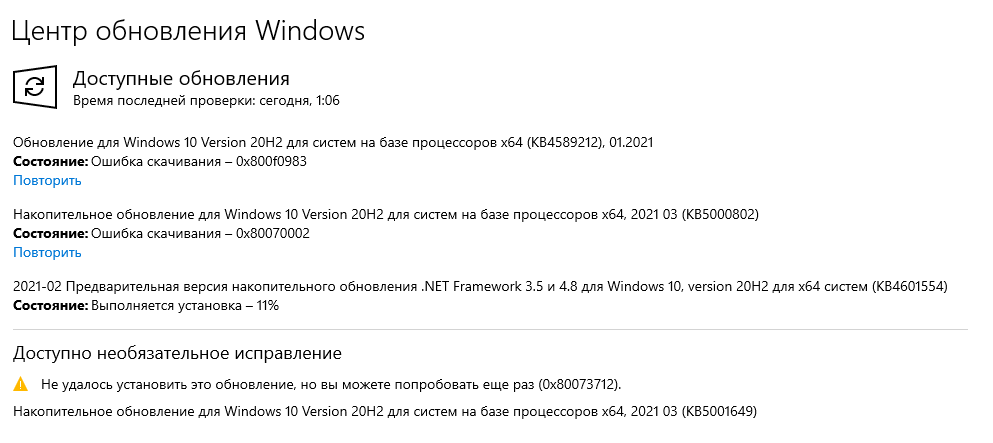Click the "Центр обновления Windows" page title

coord(187,31)
